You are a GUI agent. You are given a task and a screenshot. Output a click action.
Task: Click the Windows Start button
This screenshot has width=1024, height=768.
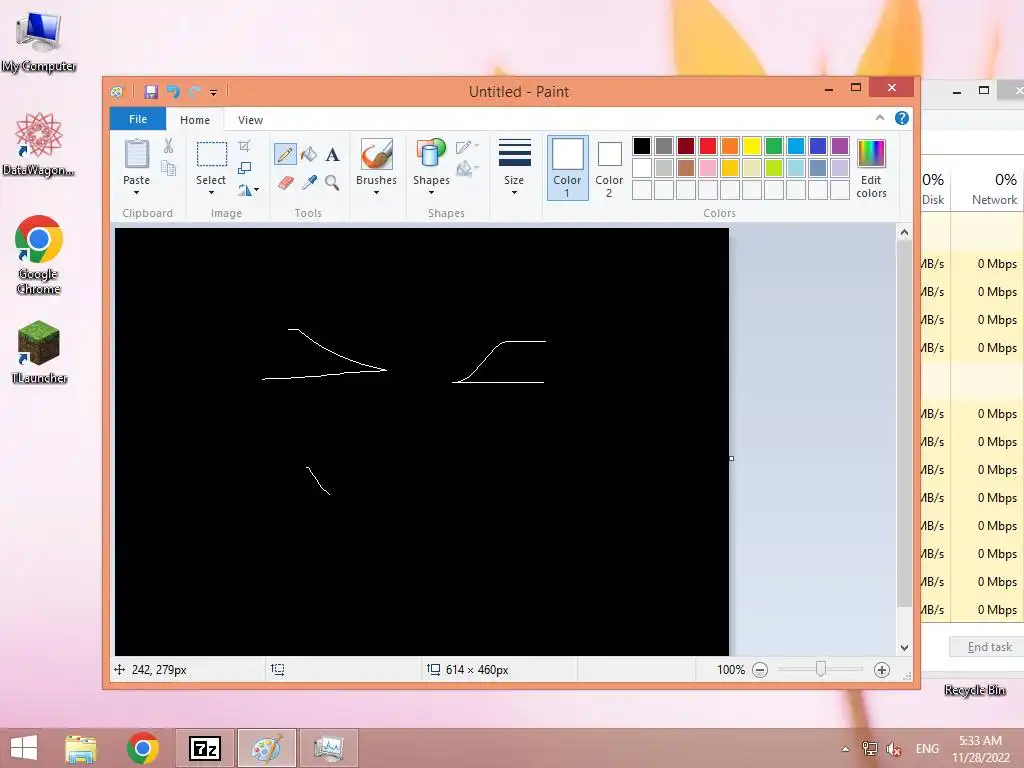[x=24, y=748]
